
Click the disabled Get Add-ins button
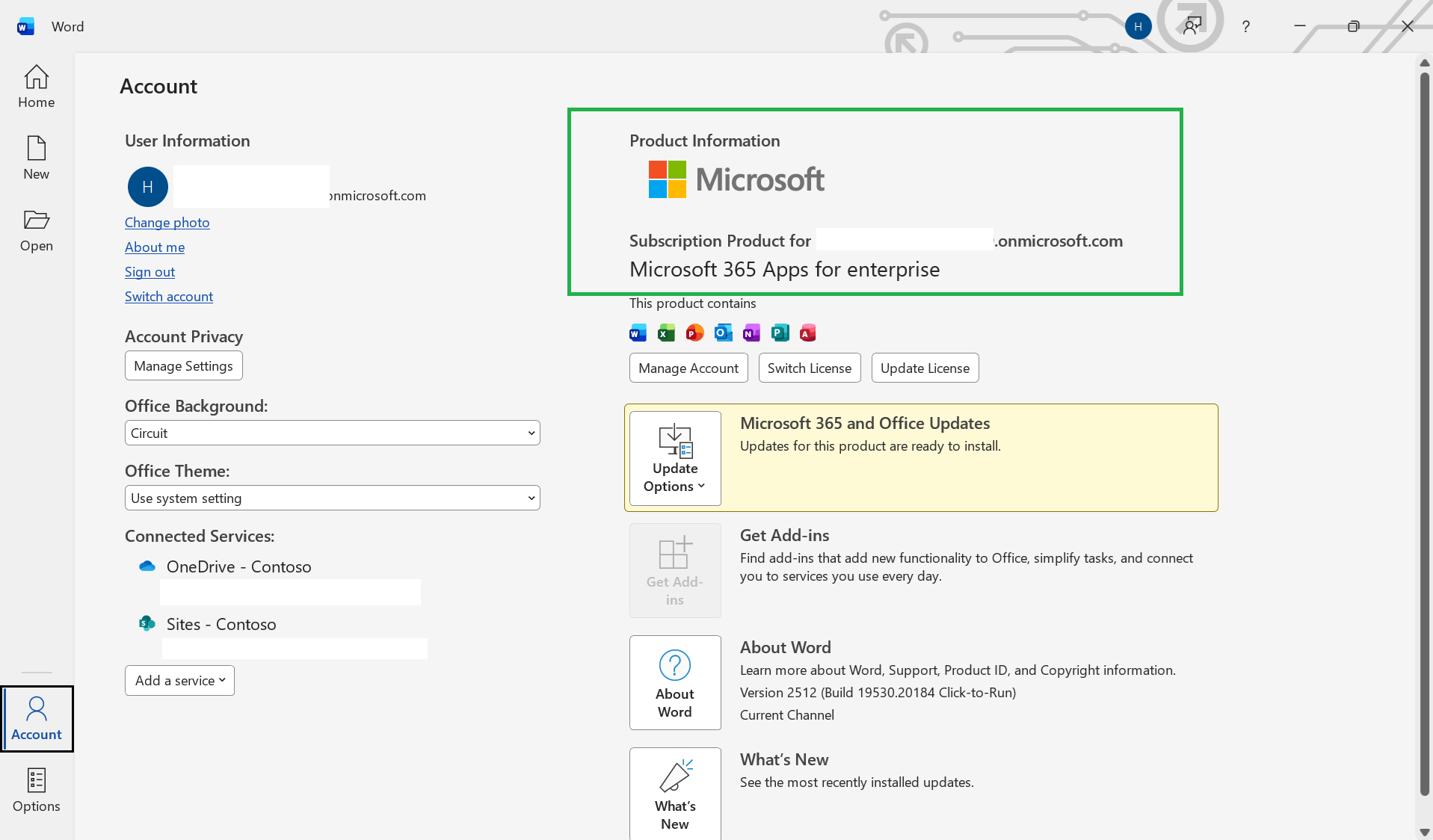pyautogui.click(x=675, y=570)
